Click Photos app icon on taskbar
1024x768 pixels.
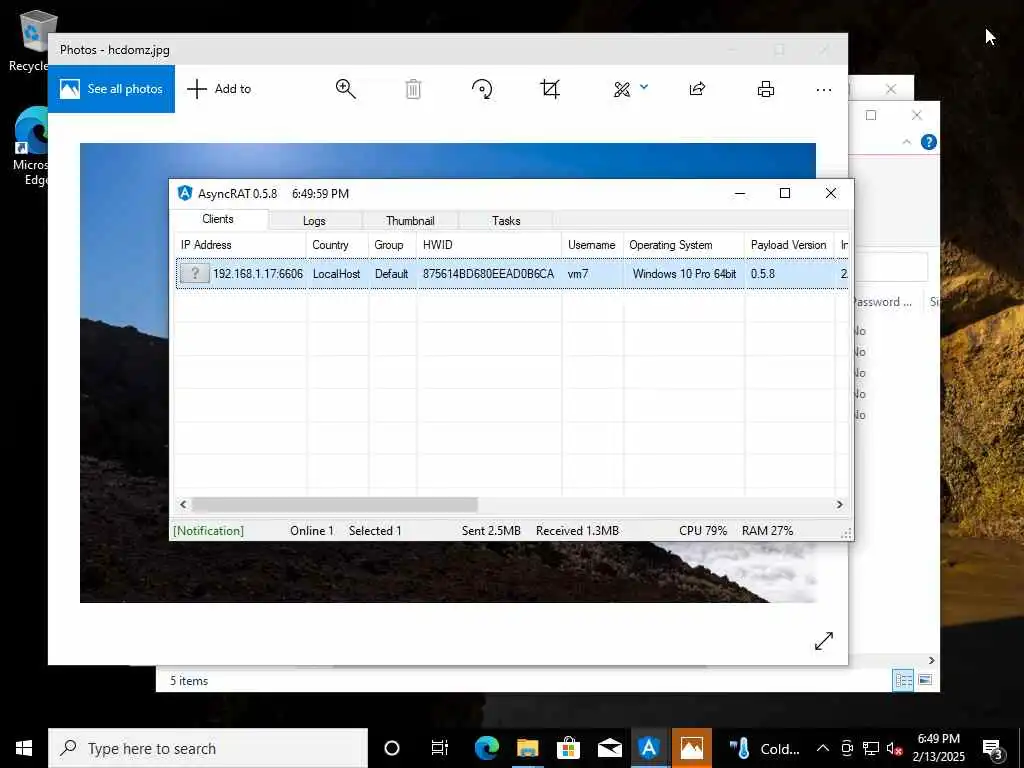(x=692, y=748)
